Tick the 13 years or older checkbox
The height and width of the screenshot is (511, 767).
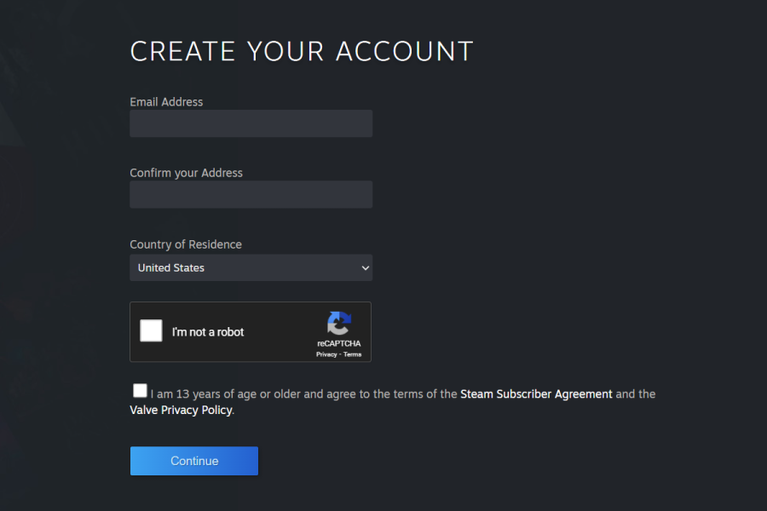(x=140, y=390)
